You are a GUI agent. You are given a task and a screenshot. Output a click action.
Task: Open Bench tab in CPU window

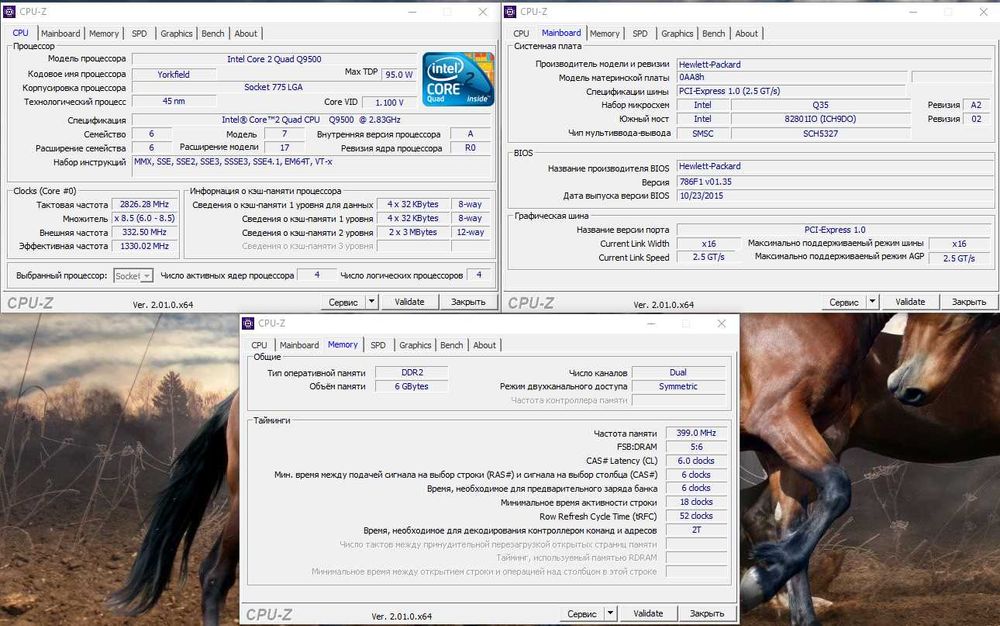[212, 33]
